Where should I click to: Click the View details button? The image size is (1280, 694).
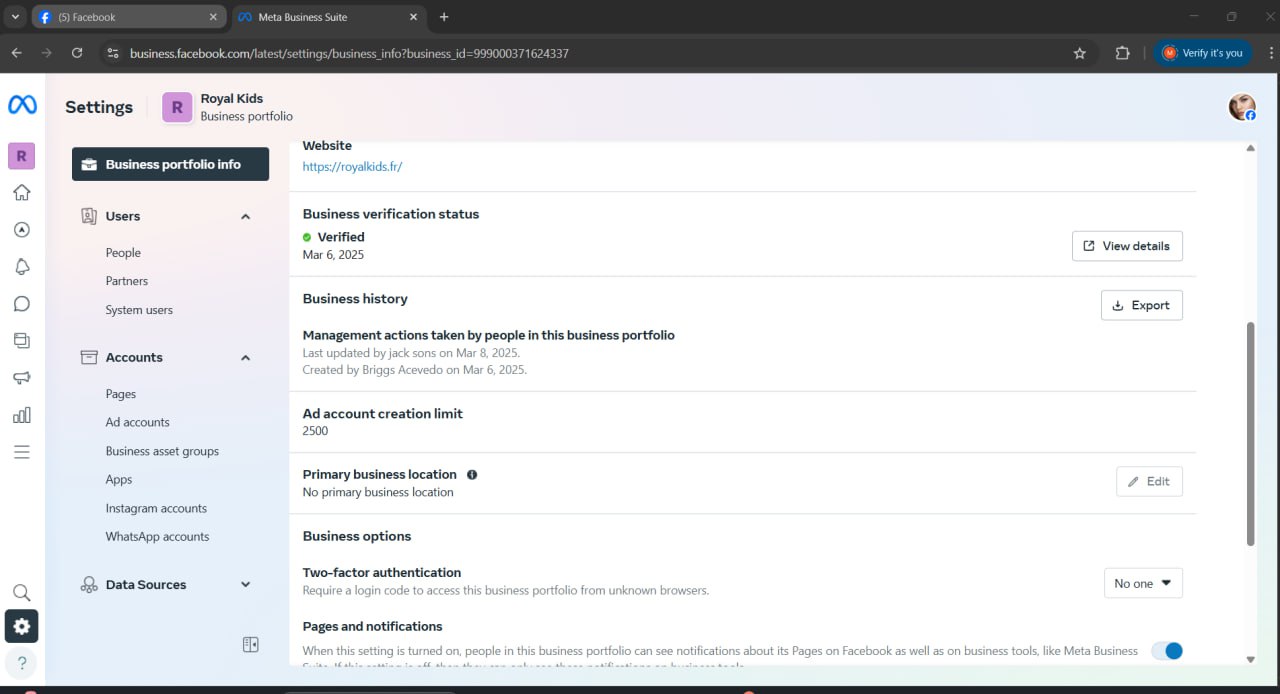point(1127,246)
